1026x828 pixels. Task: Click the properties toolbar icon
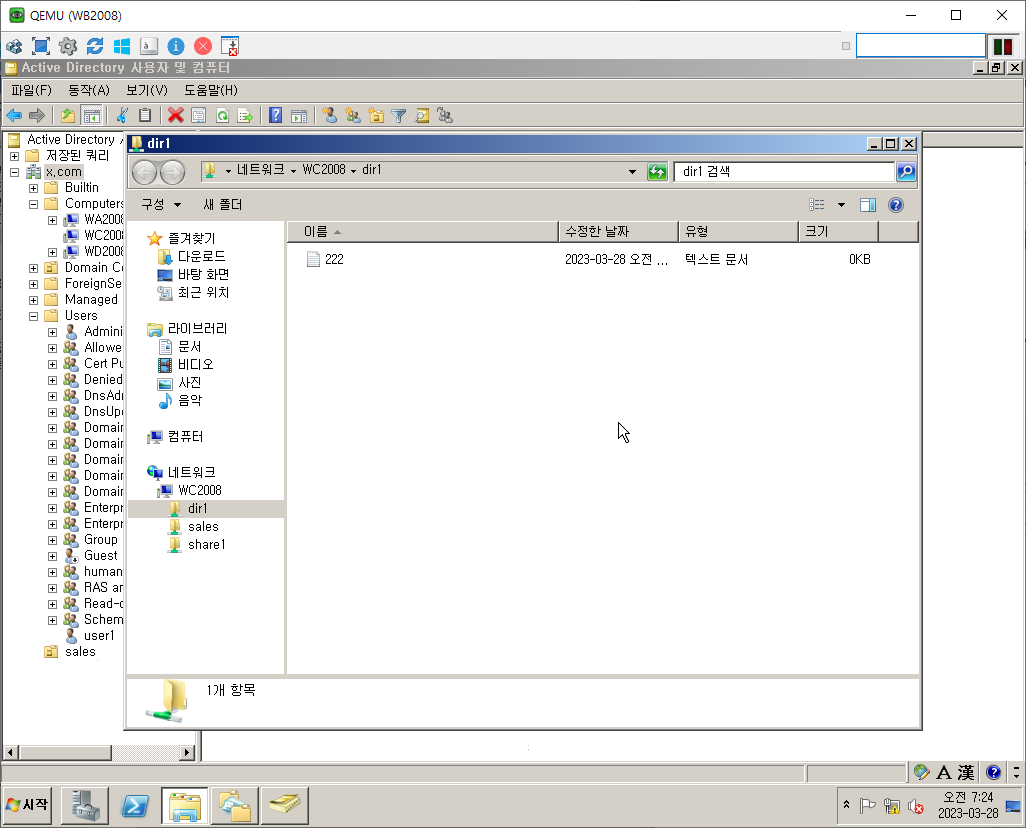(198, 116)
